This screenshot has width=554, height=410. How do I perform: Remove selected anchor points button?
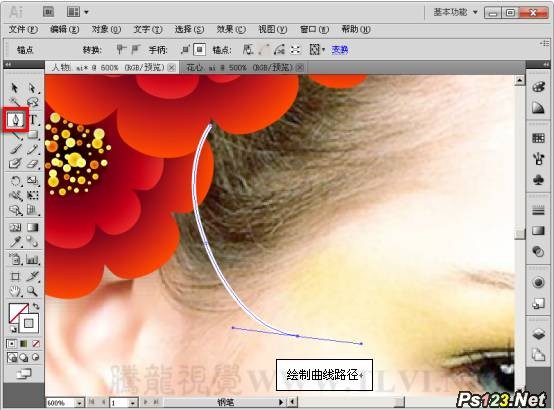(x=248, y=49)
